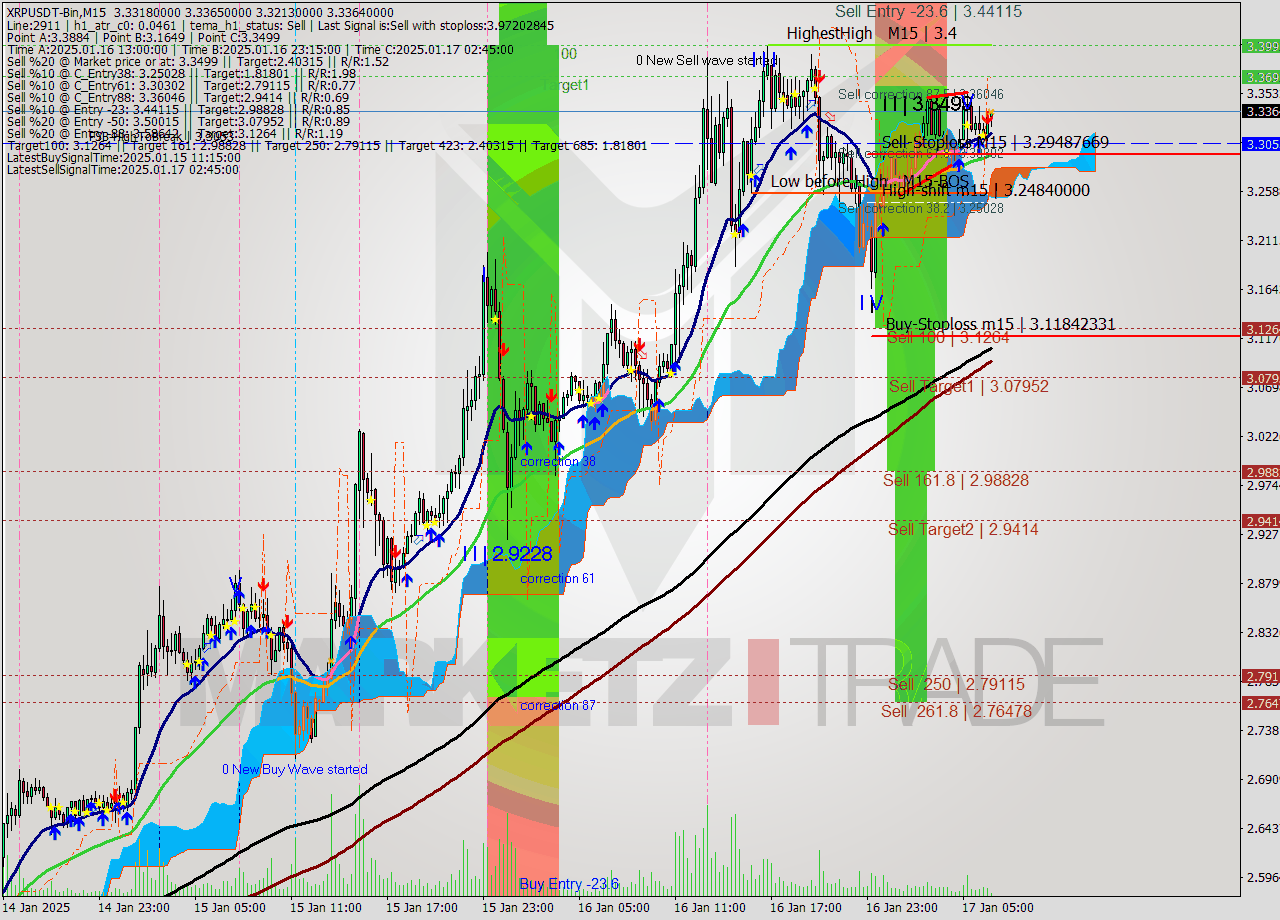Click 'Sell %20 @ Entry -50: 3.50015' line
The height and width of the screenshot is (920, 1280).
(178, 121)
